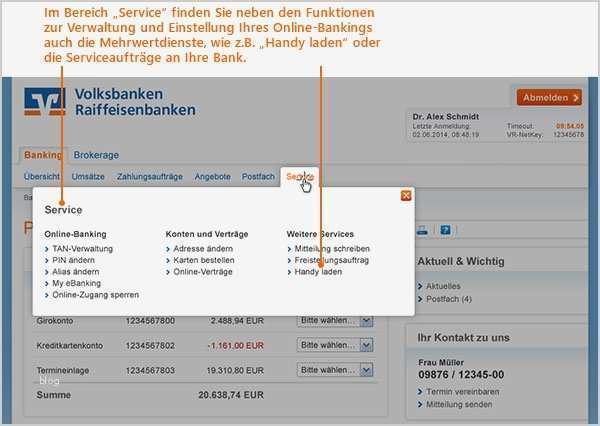
Task: Open Adresse ändern link
Action: (x=203, y=249)
